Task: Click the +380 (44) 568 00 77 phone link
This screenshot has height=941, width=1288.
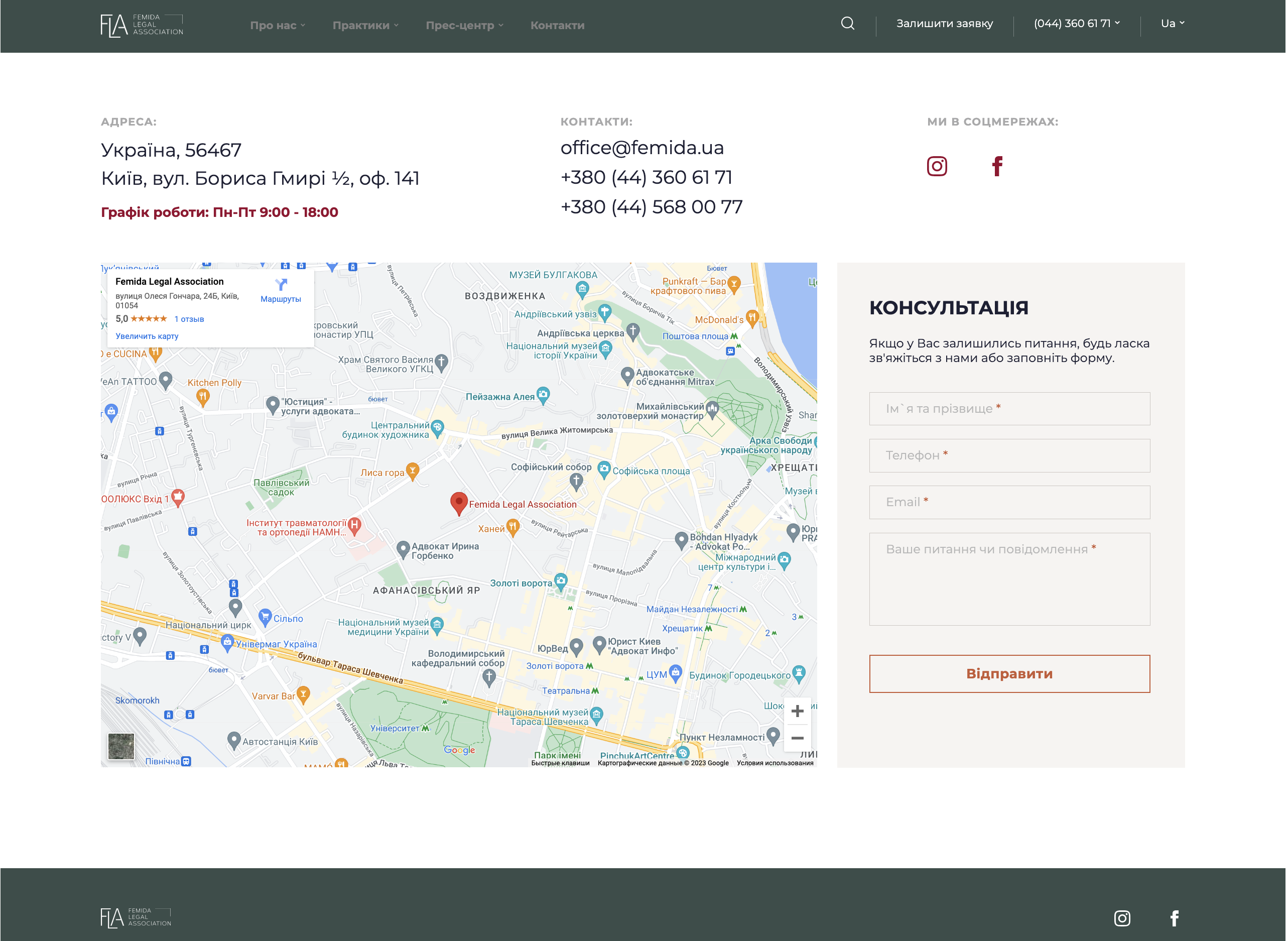Action: pos(653,207)
